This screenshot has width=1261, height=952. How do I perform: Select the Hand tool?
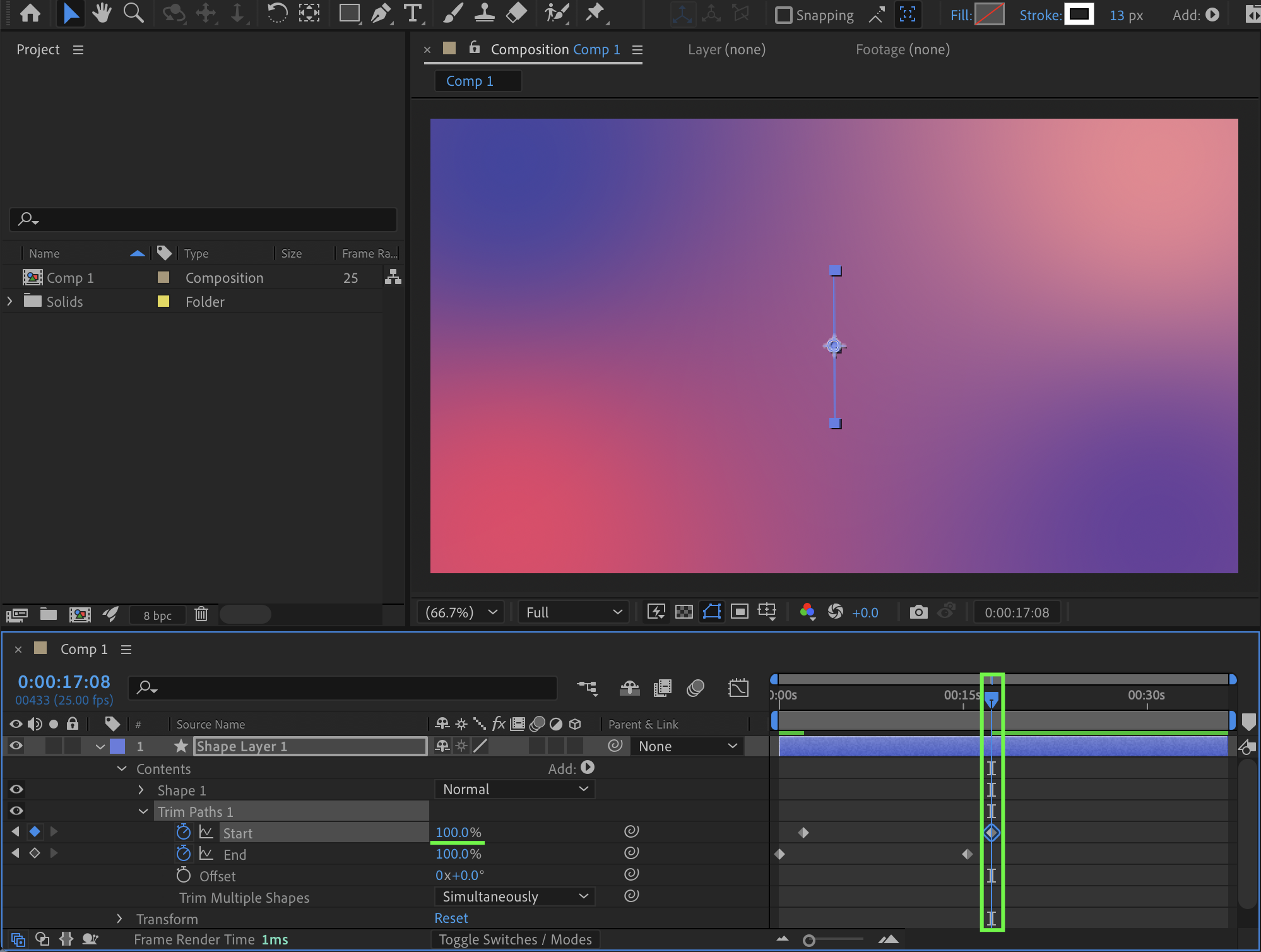(101, 13)
